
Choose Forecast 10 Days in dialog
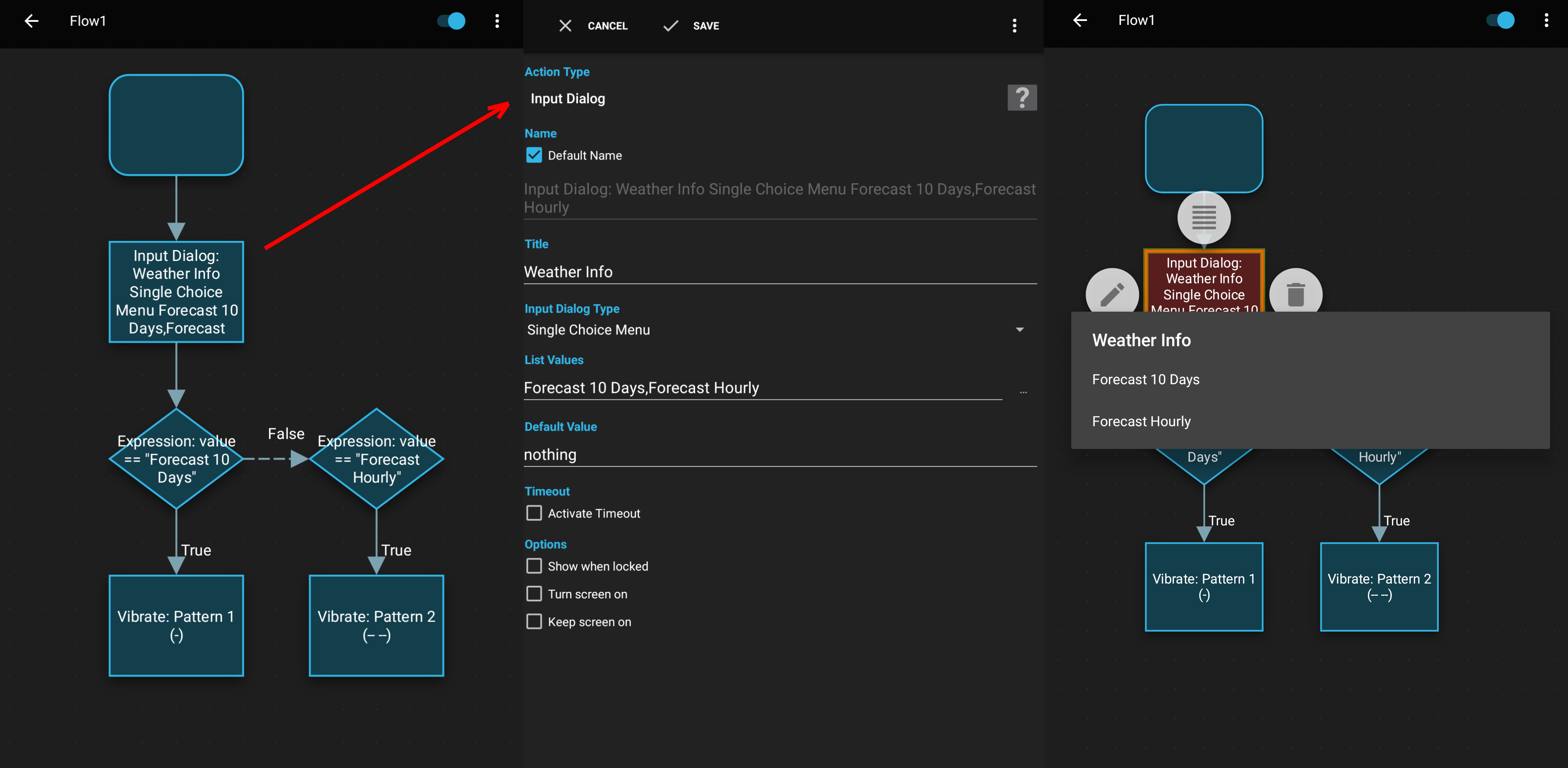tap(1310, 380)
